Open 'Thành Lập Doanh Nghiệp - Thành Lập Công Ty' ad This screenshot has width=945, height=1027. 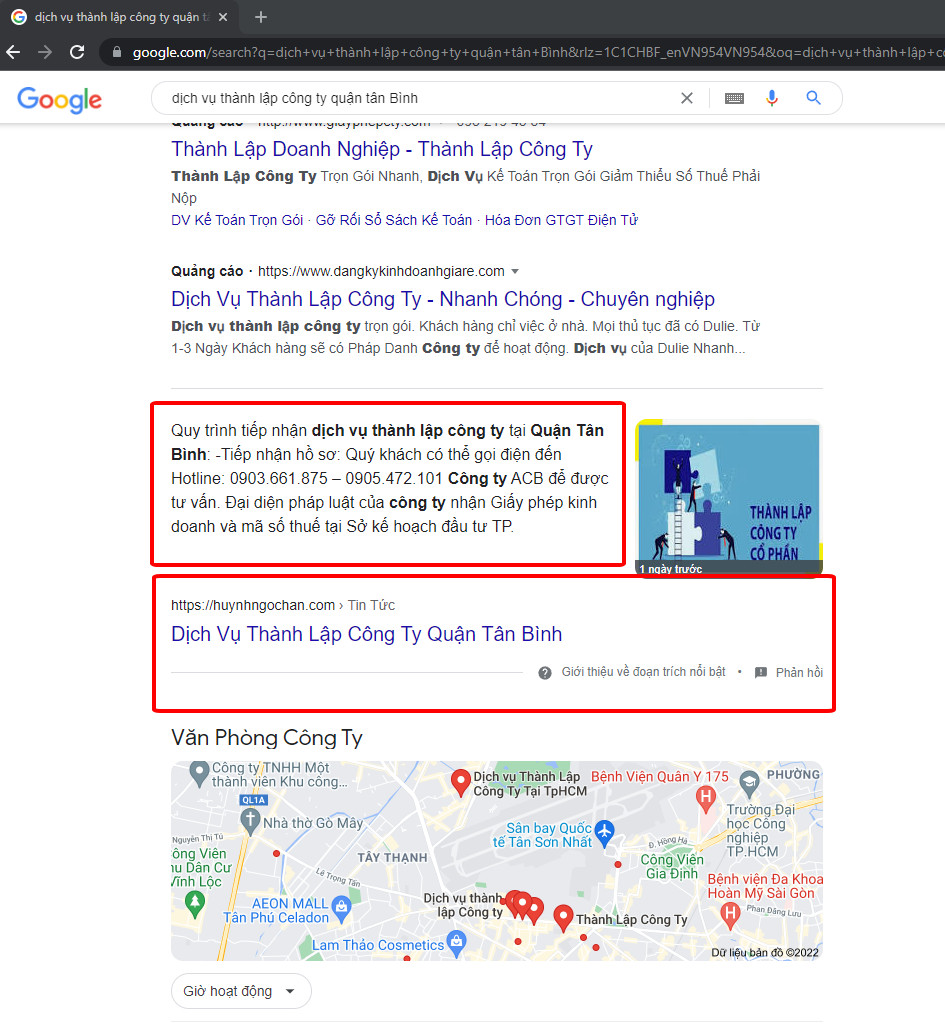click(382, 149)
